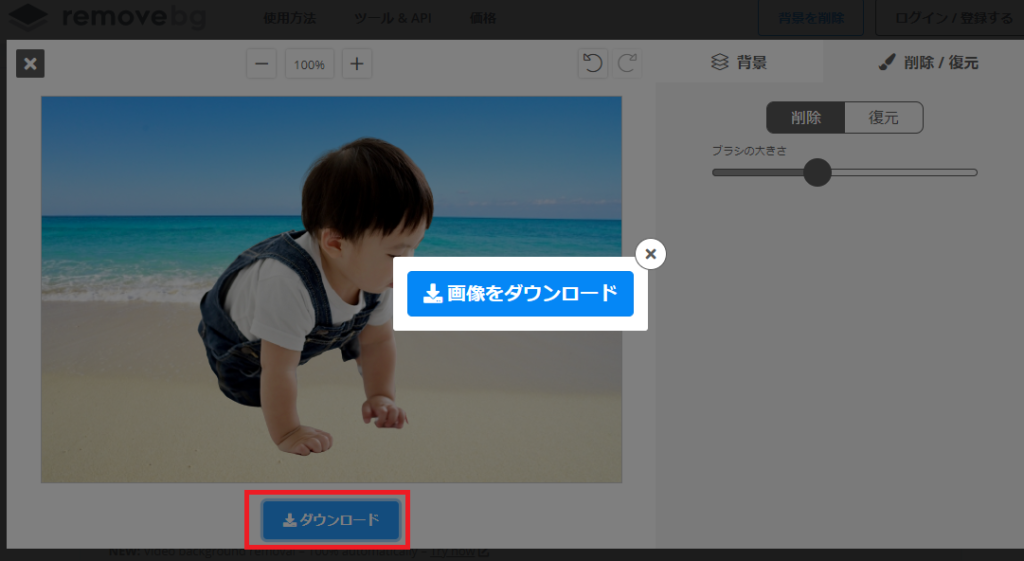Select the 削除 erase mode
Viewport: 1024px width, 561px height.
806,117
